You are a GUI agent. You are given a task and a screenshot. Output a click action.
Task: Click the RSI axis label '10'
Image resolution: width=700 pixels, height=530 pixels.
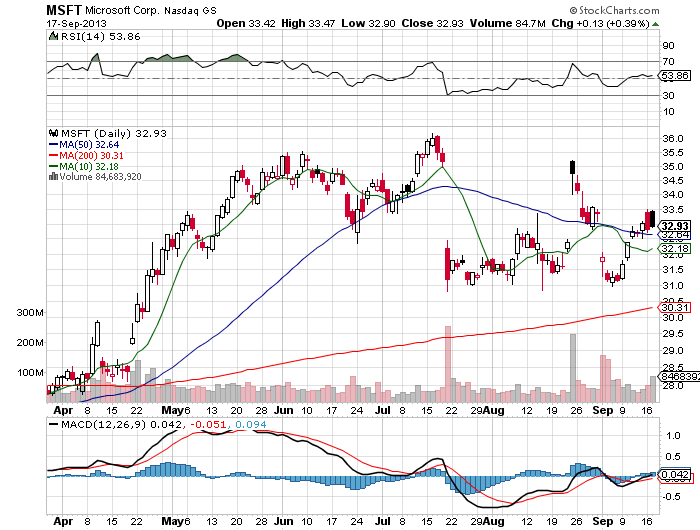668,112
